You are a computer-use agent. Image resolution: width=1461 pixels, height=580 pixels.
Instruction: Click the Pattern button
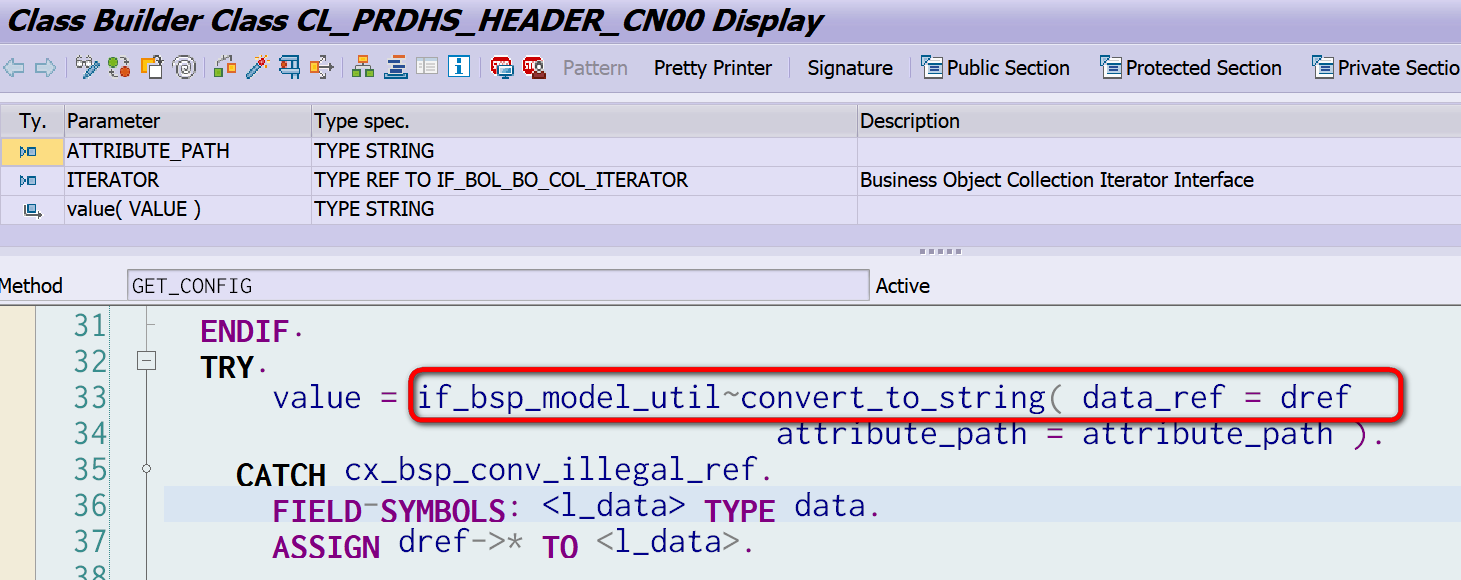point(595,68)
